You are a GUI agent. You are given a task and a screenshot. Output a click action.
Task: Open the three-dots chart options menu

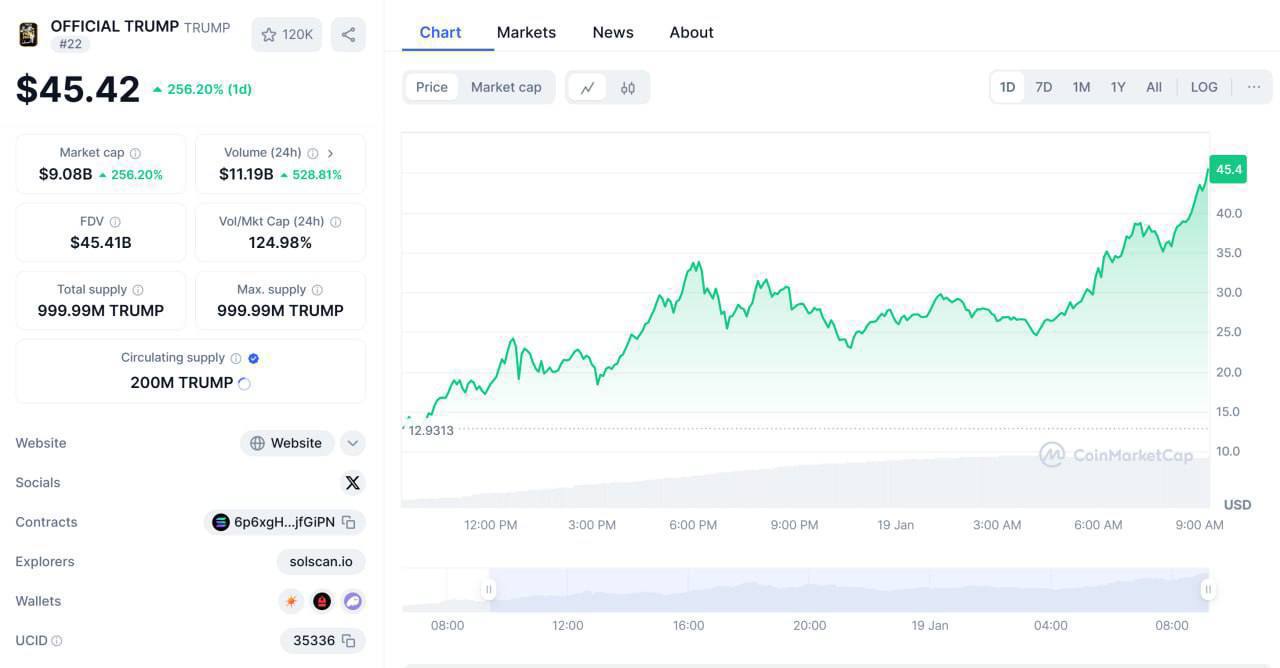(x=1254, y=88)
